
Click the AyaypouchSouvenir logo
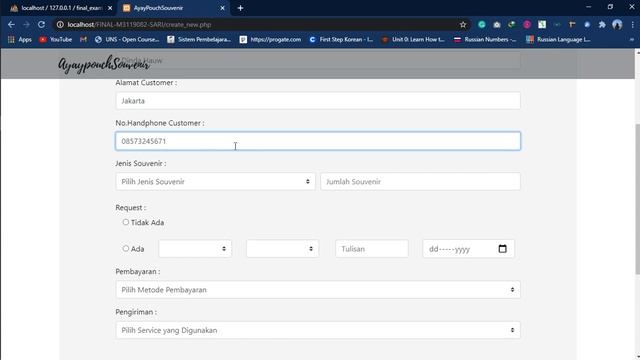(104, 63)
